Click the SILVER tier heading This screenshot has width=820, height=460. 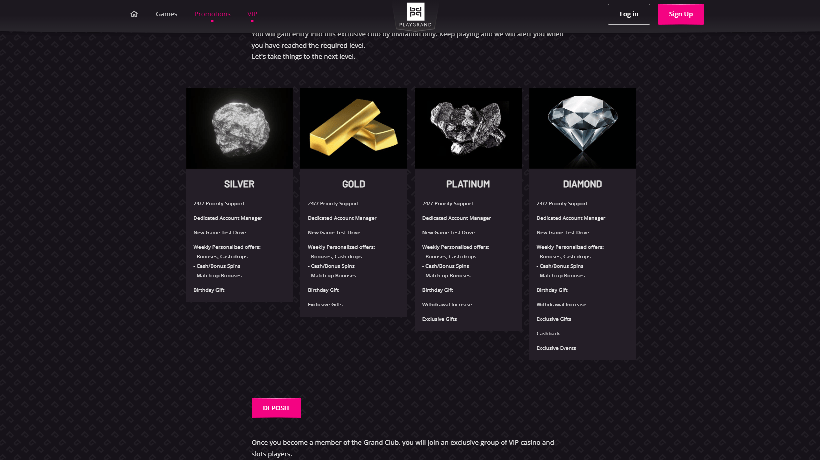(x=239, y=184)
